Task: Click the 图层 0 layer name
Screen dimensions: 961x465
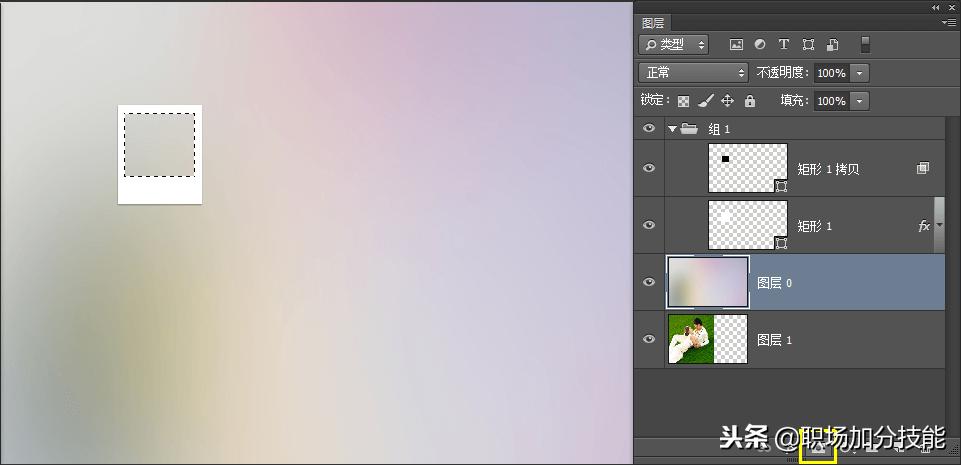Action: [774, 283]
